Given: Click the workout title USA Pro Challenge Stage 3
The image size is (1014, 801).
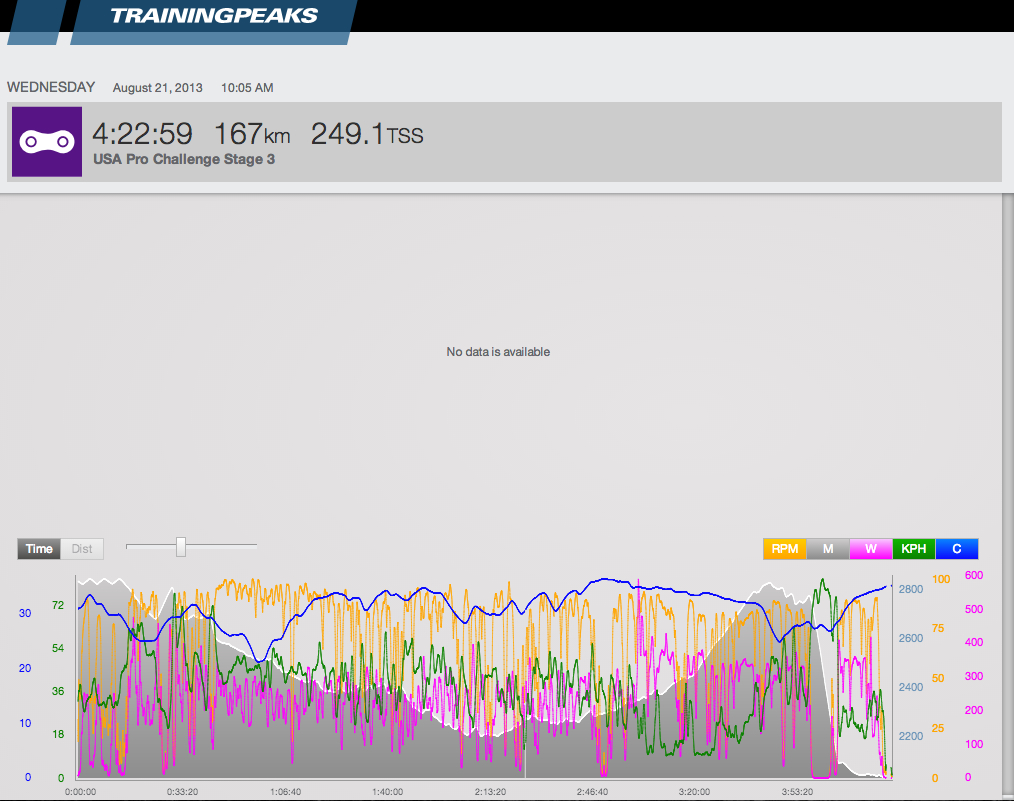Looking at the screenshot, I should point(184,159).
